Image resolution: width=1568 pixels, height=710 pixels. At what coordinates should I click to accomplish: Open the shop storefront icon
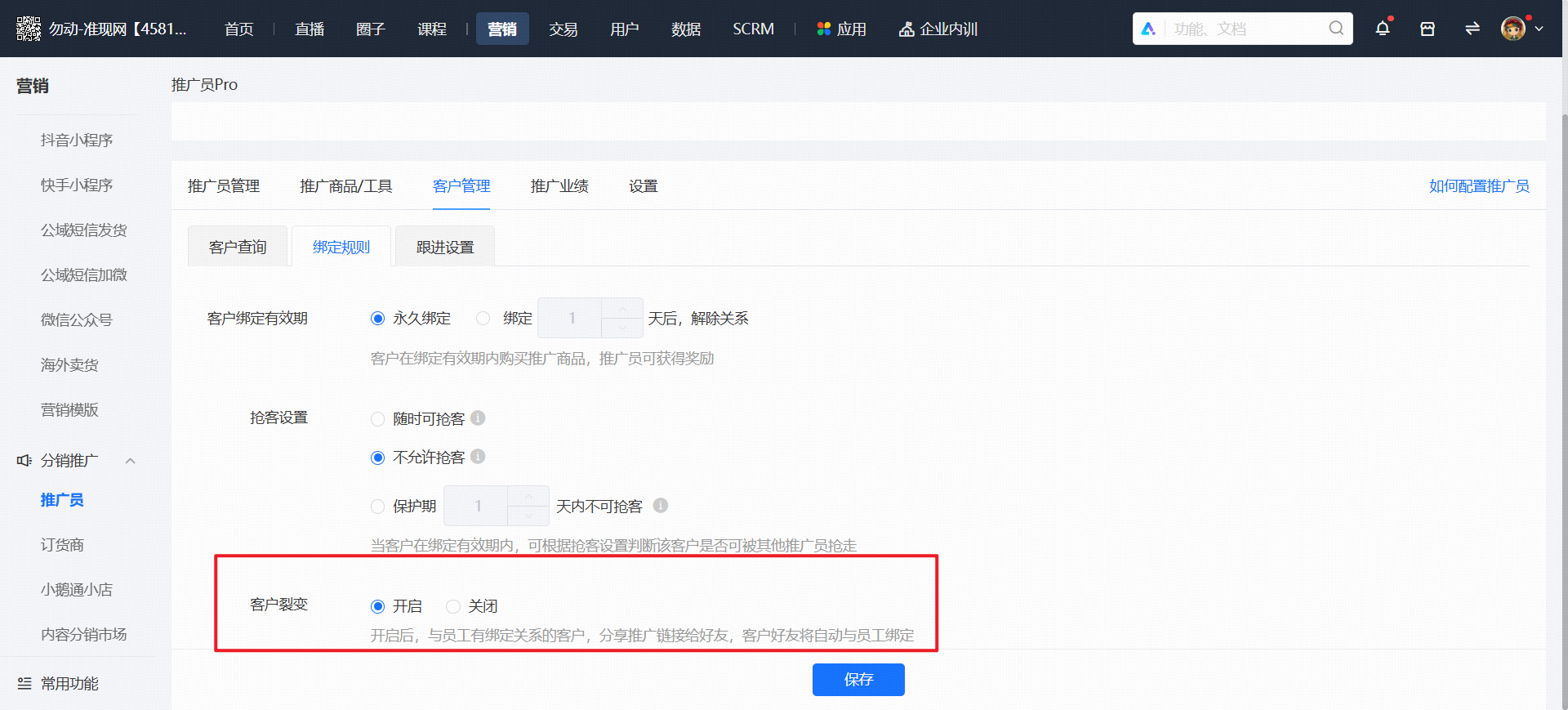click(x=1428, y=29)
